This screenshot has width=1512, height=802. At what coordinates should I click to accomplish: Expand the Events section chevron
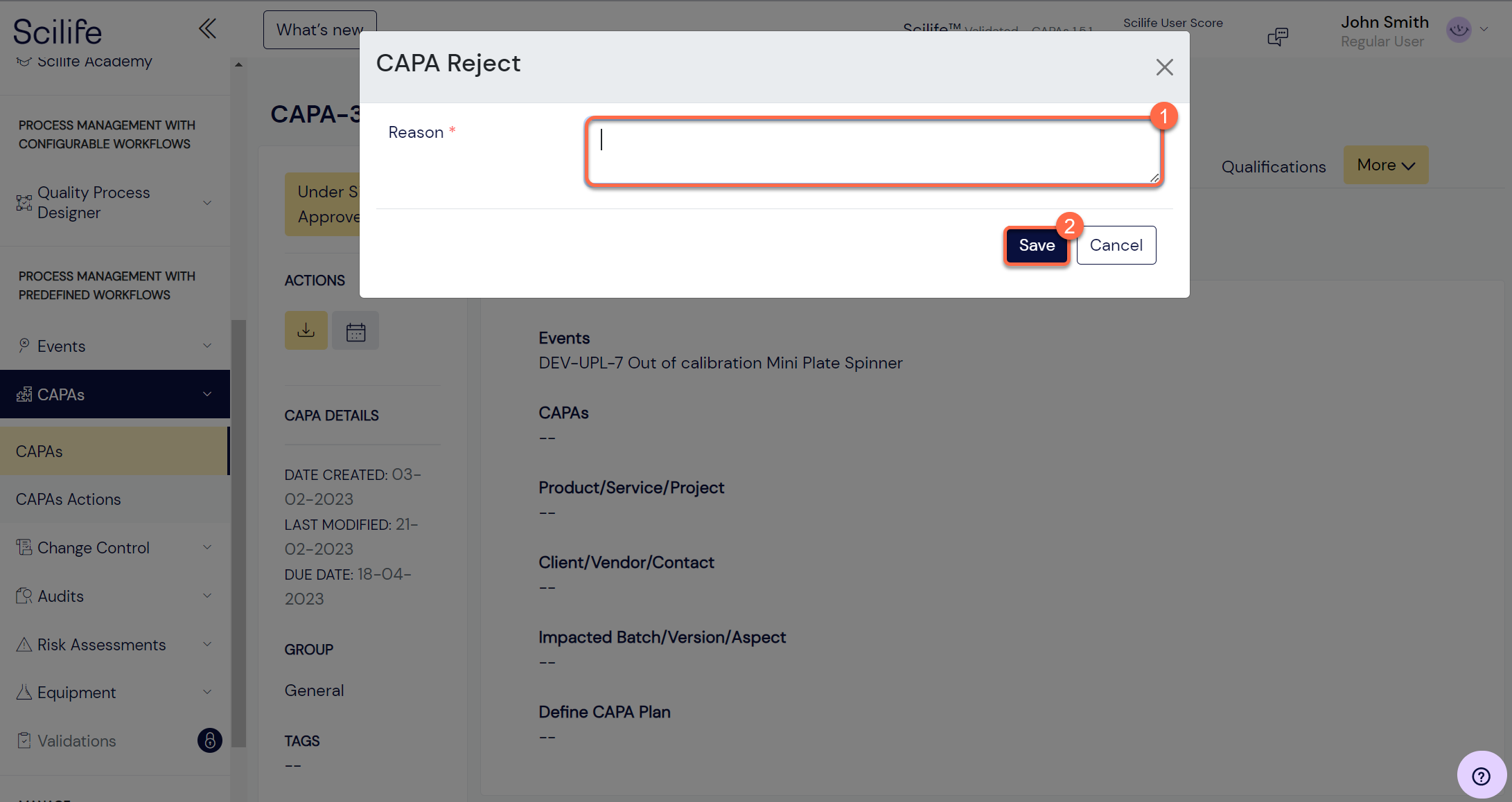pyautogui.click(x=207, y=346)
